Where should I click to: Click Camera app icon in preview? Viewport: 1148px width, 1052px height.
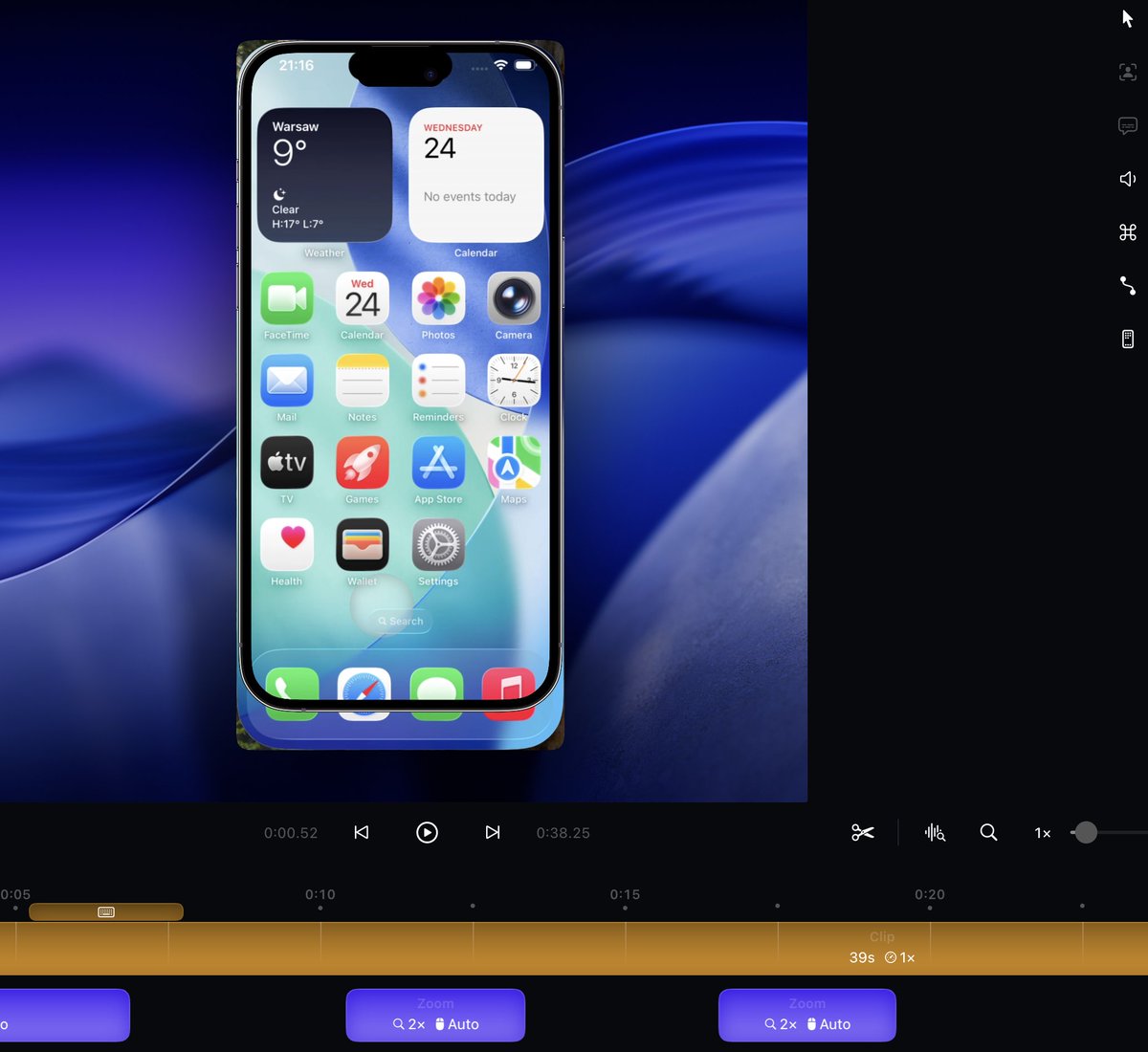click(x=514, y=298)
